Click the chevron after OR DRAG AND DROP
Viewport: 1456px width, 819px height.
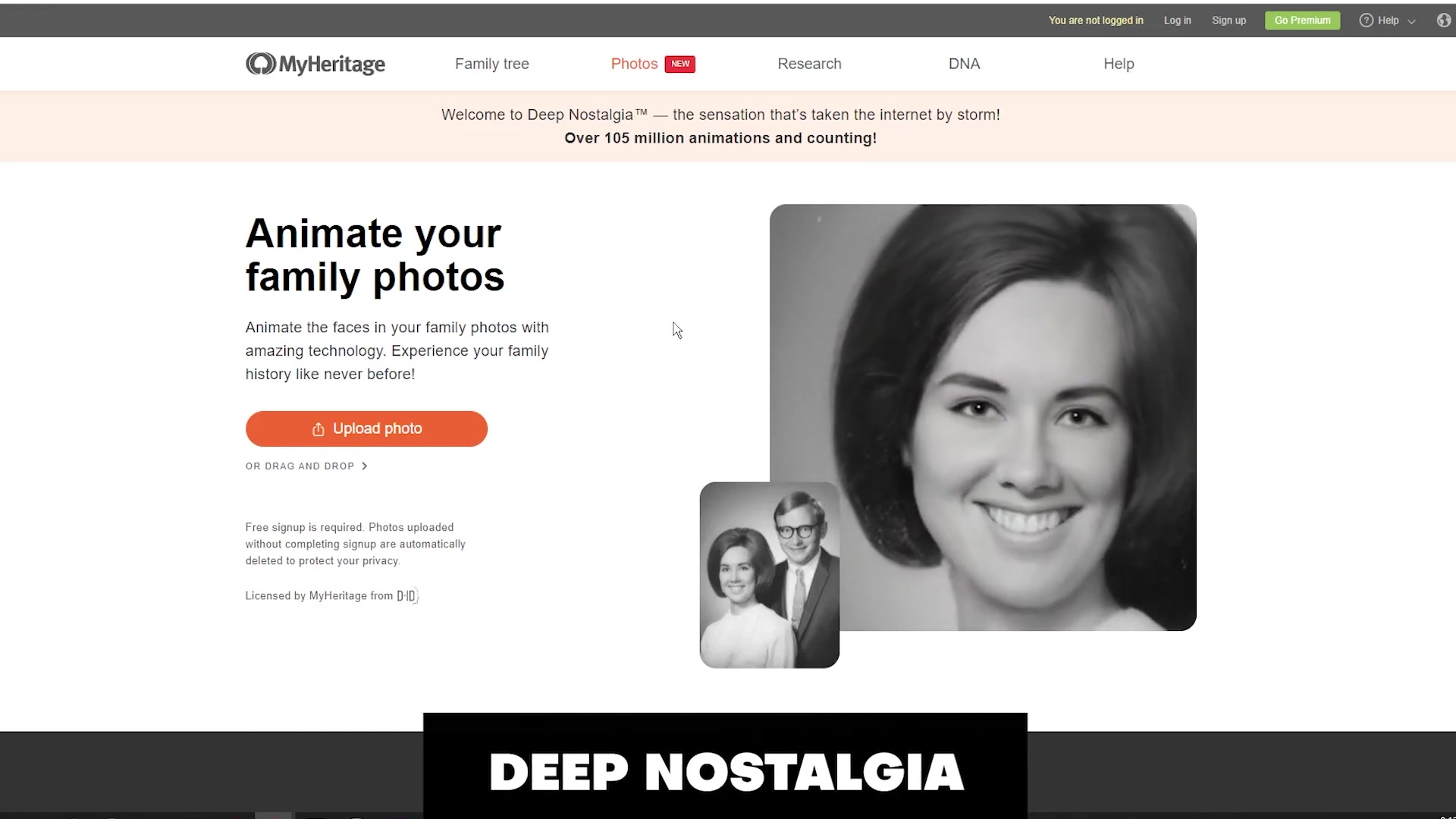(365, 466)
